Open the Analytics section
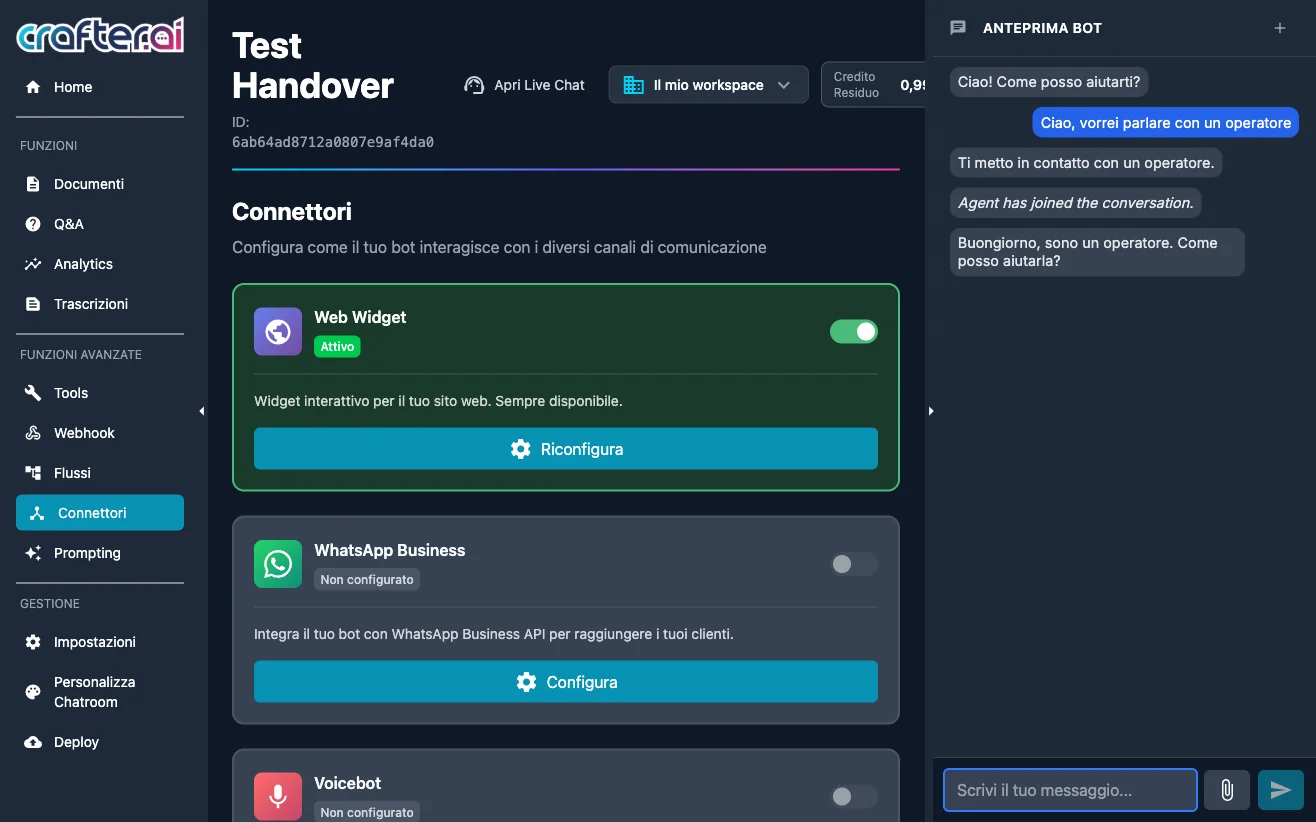Viewport: 1316px width, 822px height. click(x=100, y=264)
